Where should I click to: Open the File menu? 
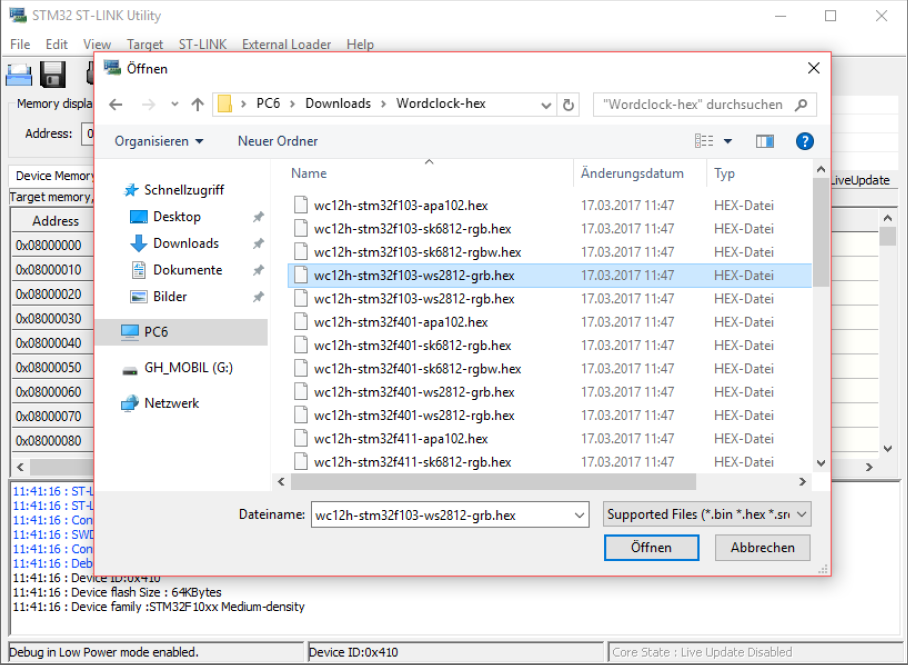click(x=20, y=44)
